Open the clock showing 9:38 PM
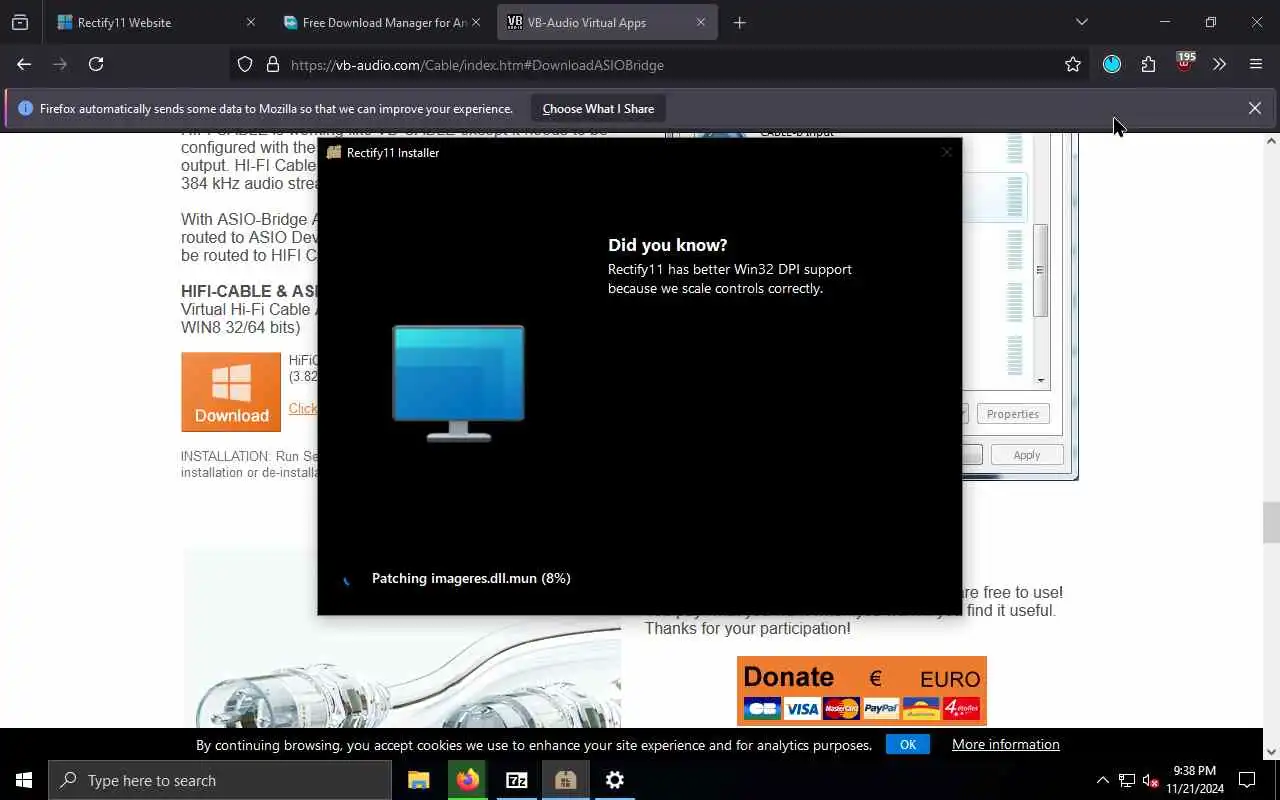The width and height of the screenshot is (1280, 800). point(1195,780)
